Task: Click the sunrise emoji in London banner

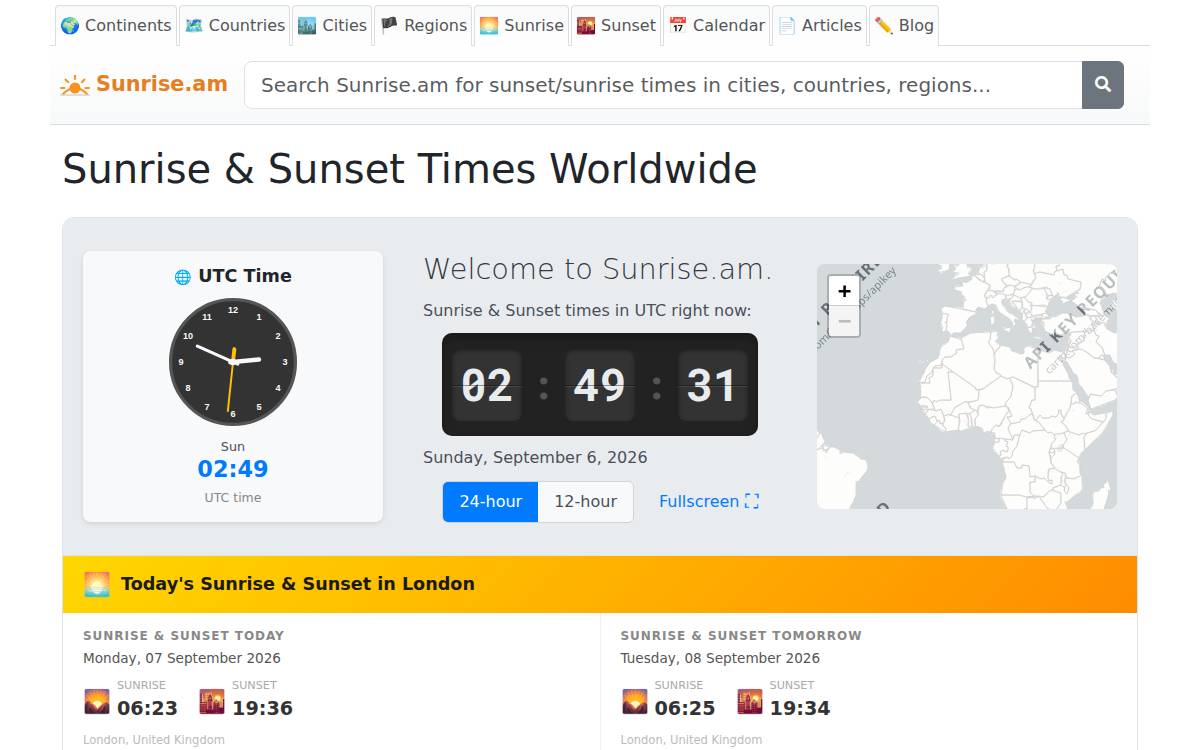Action: pos(97,584)
